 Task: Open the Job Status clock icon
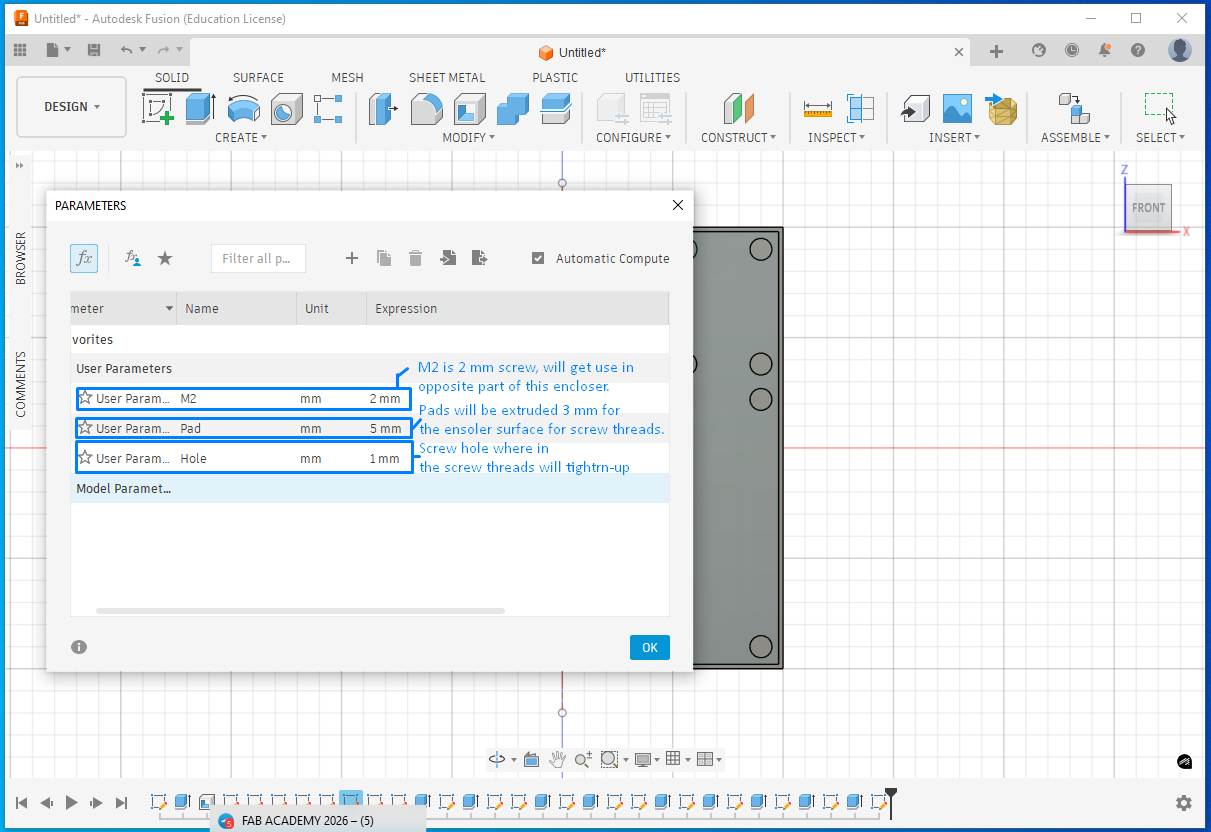pyautogui.click(x=1072, y=50)
